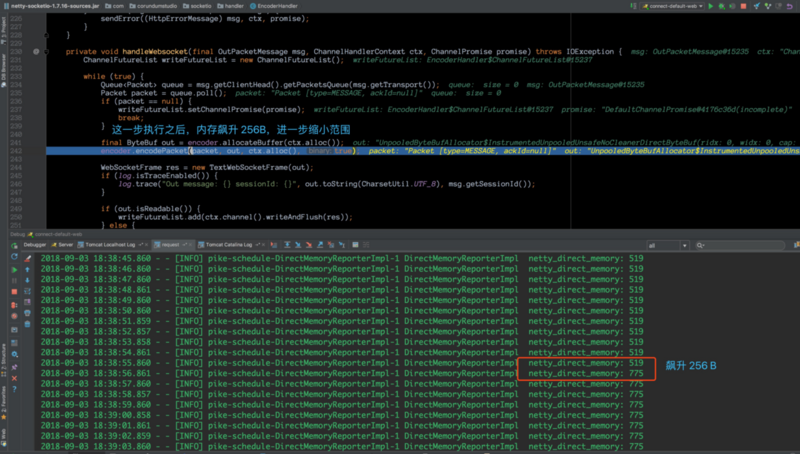Resume program with green play icon in debug sidebar
800x454 pixels.
click(14, 269)
